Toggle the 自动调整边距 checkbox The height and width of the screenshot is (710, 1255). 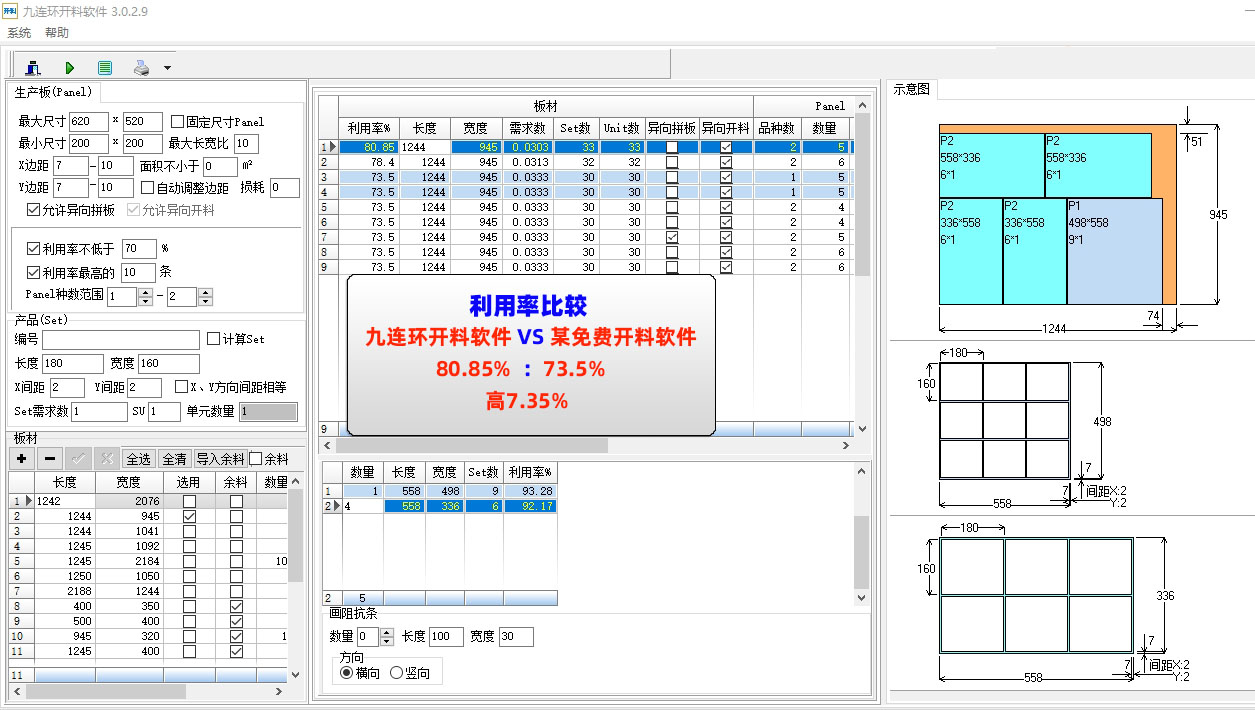click(x=147, y=188)
